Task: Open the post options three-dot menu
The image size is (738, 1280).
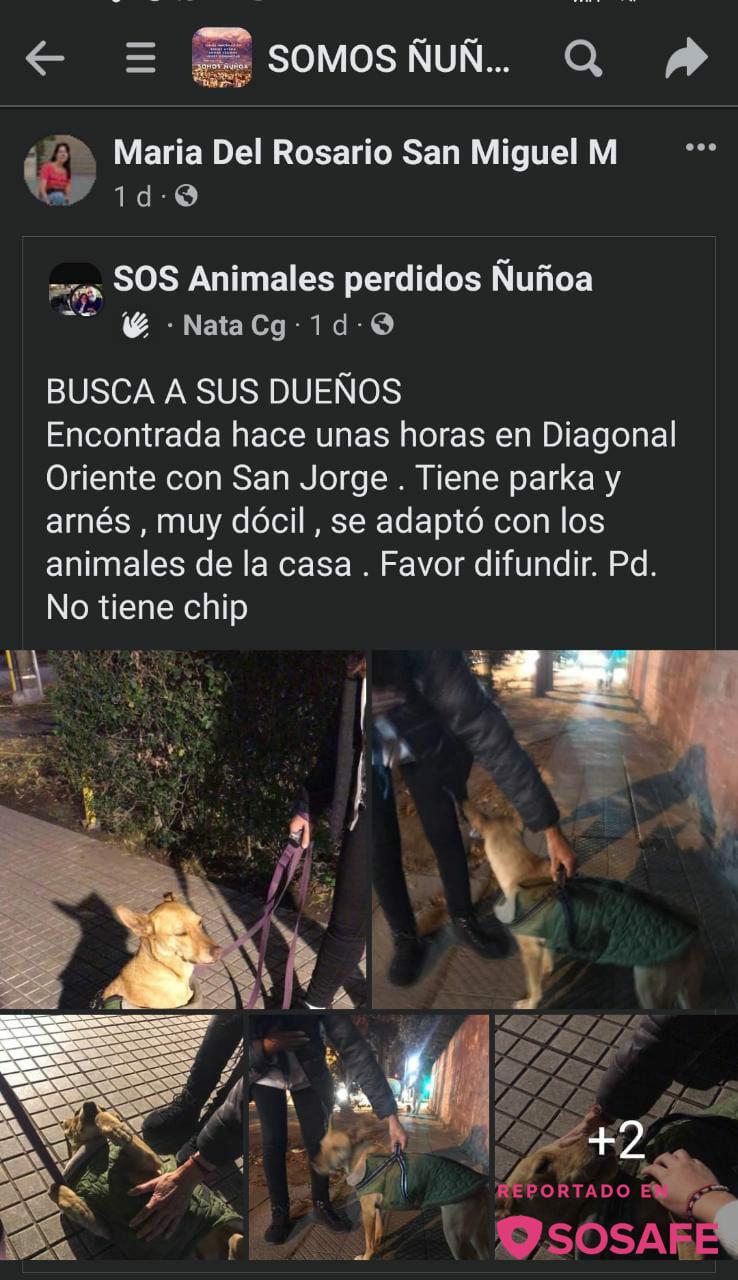Action: (x=700, y=148)
